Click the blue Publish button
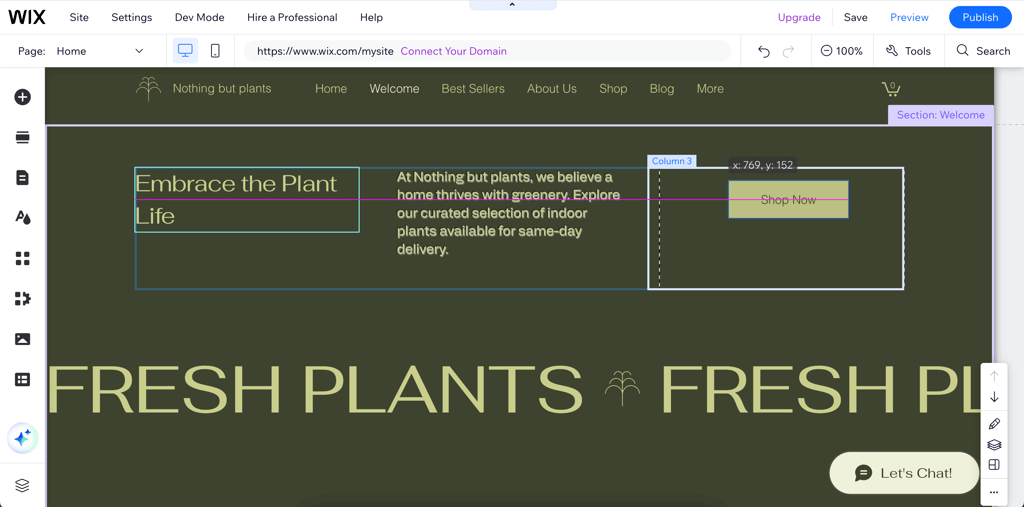Image resolution: width=1024 pixels, height=507 pixels. [x=980, y=17]
